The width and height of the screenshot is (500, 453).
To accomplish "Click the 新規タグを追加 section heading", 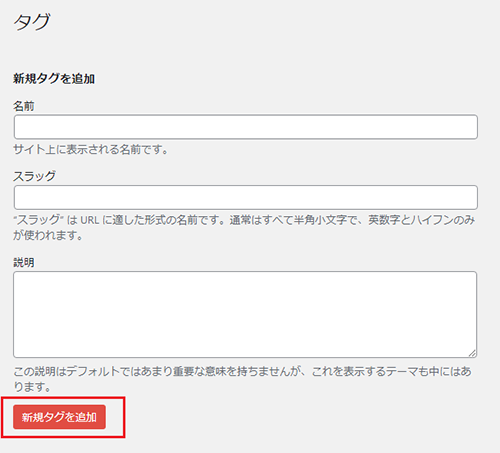I will tap(54, 79).
